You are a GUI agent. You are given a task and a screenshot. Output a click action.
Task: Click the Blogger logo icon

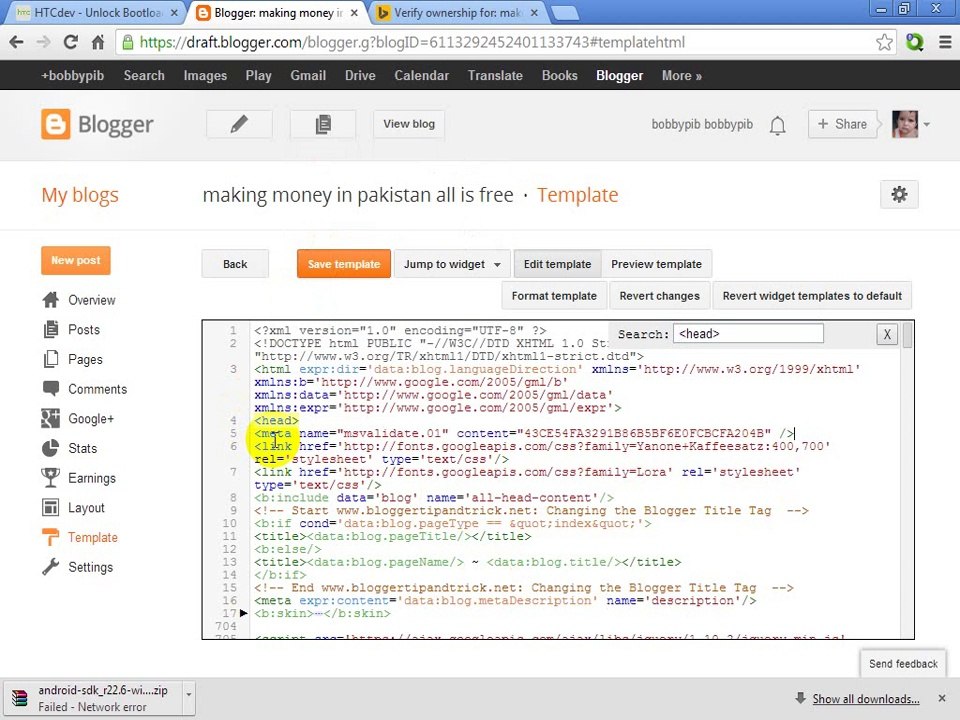point(56,124)
